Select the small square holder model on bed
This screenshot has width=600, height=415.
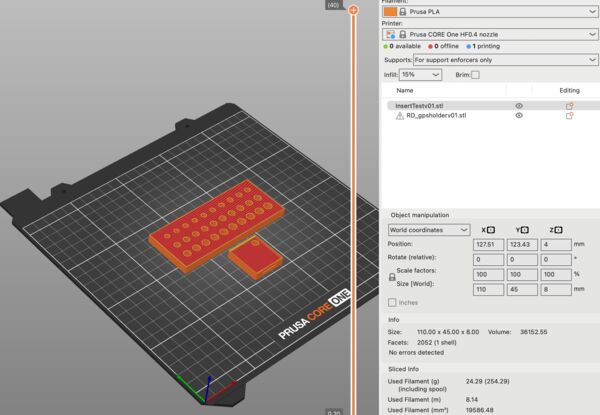pyautogui.click(x=256, y=259)
